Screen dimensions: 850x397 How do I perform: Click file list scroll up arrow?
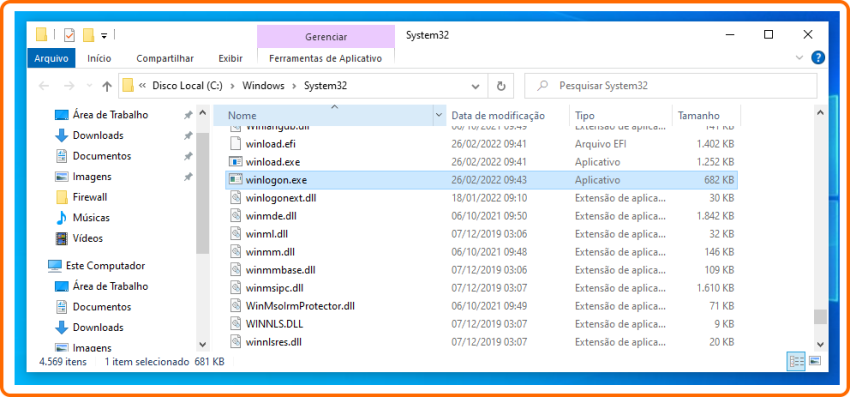[x=820, y=113]
